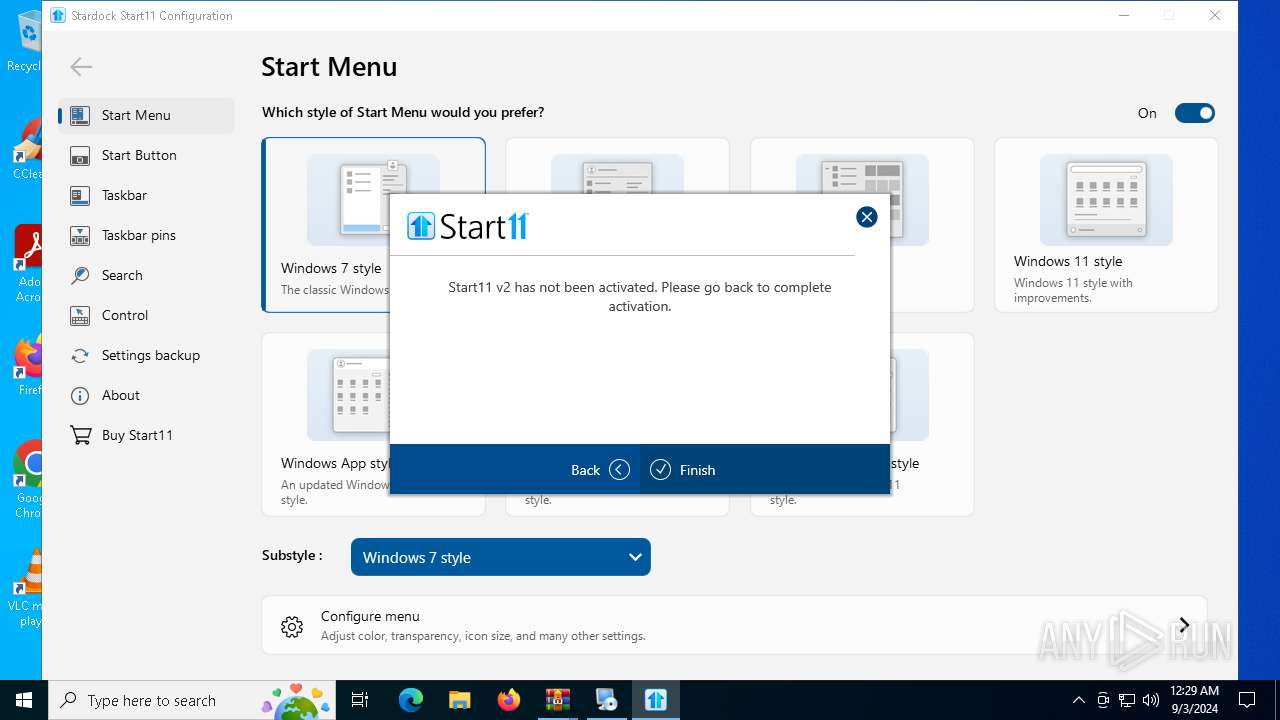The height and width of the screenshot is (720, 1280).
Task: Click the volume tray icon
Action: point(1151,700)
